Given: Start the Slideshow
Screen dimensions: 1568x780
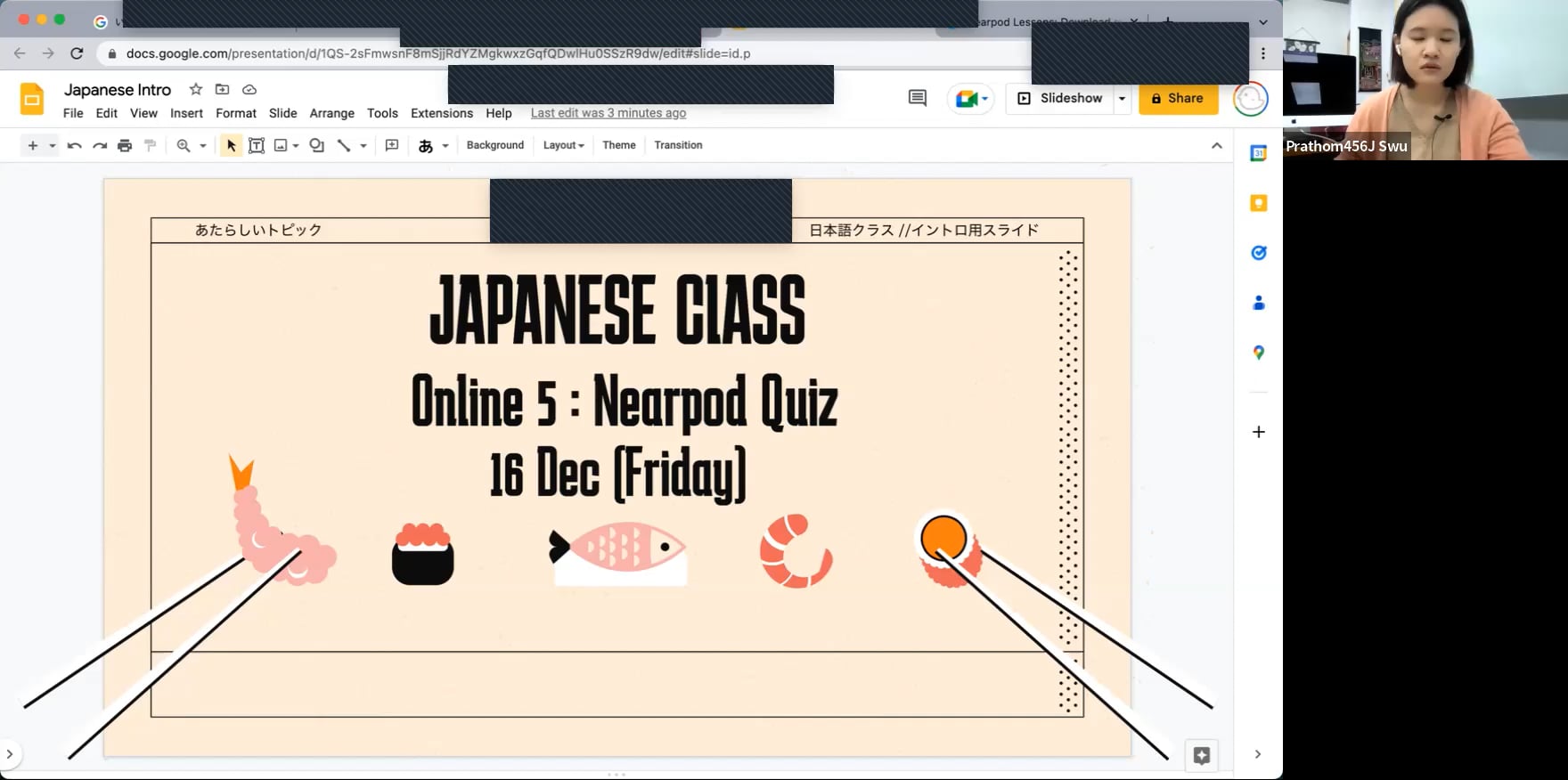Looking at the screenshot, I should tap(1060, 98).
